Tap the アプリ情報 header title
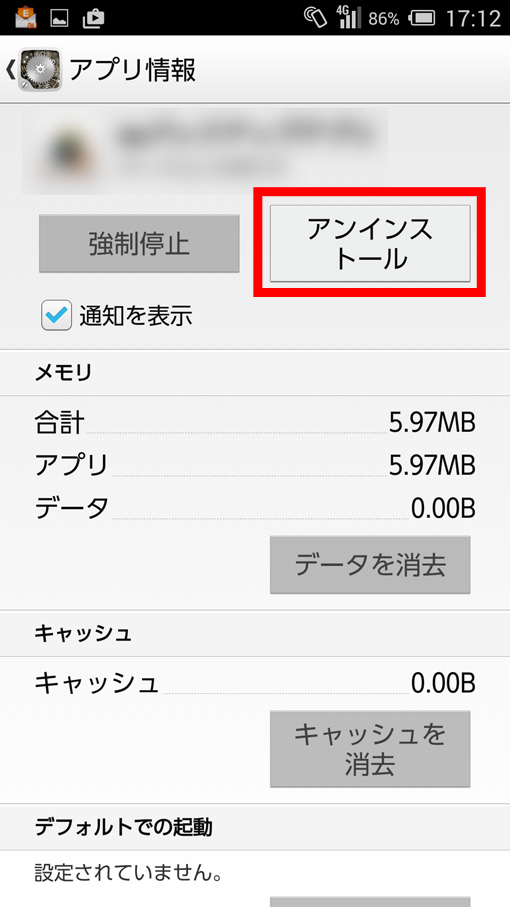This screenshot has height=907, width=510. click(x=132, y=69)
